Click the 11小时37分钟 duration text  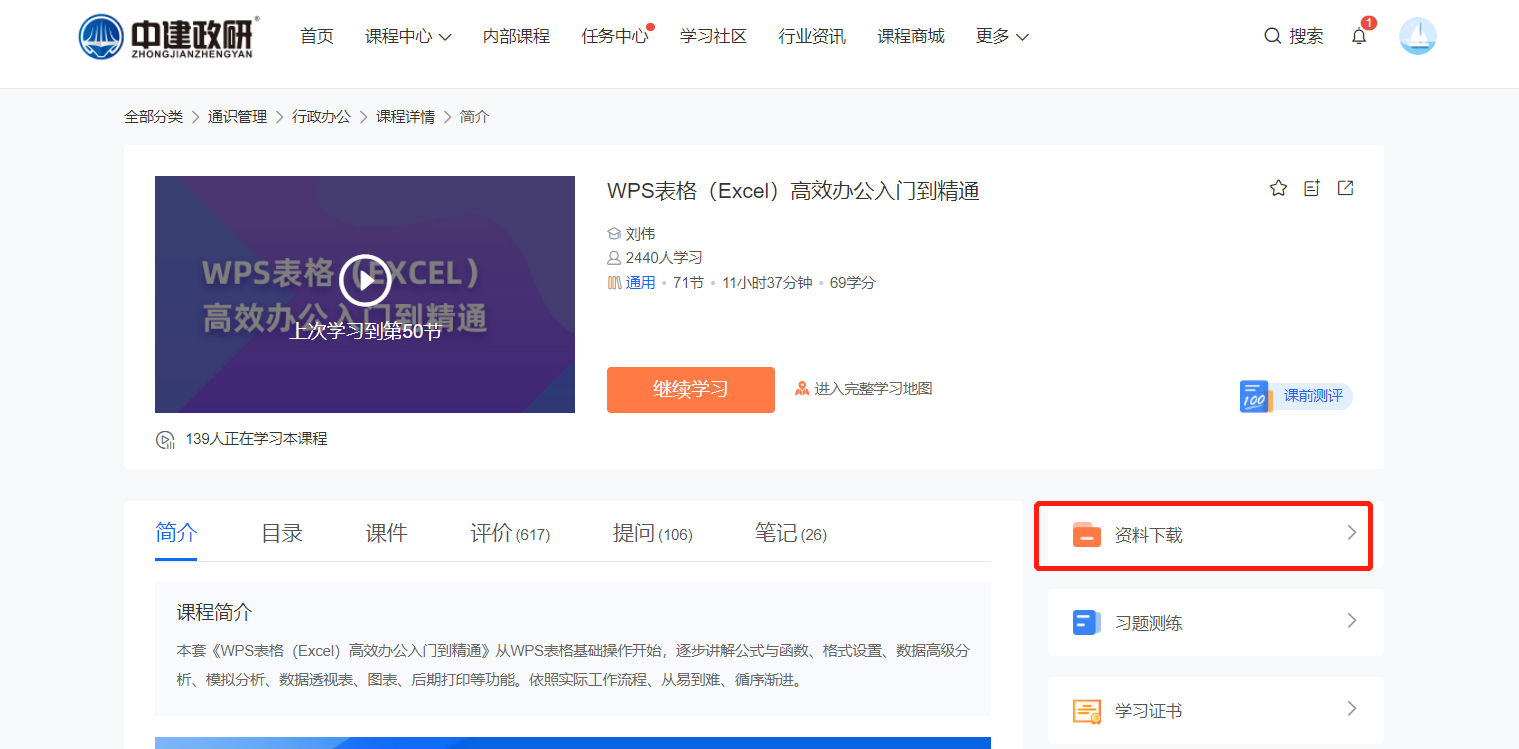[x=767, y=283]
